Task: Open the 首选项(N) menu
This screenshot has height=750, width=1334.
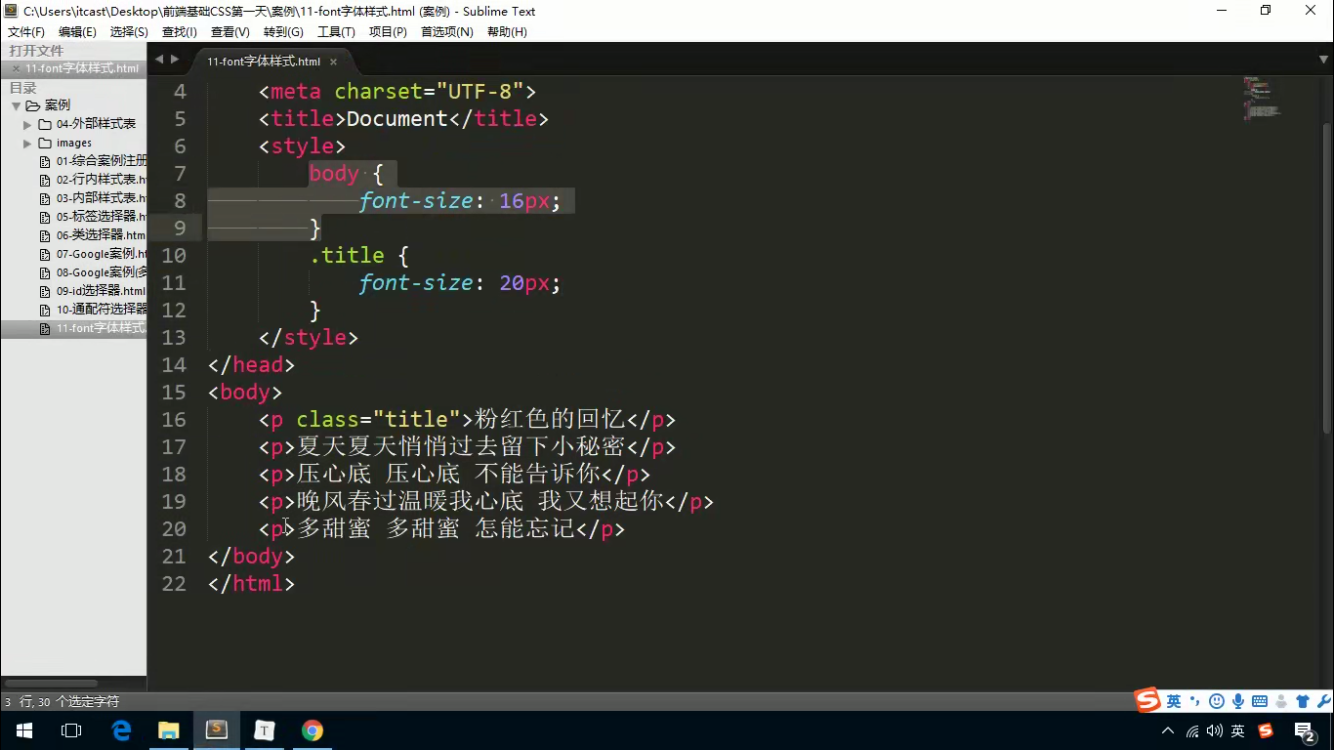Action: pyautogui.click(x=447, y=32)
